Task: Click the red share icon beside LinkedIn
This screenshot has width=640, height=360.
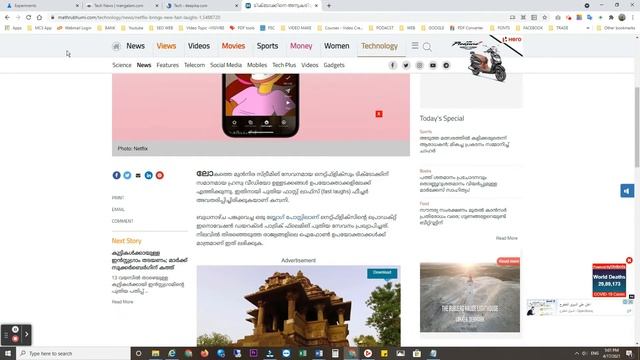Action: point(160,175)
